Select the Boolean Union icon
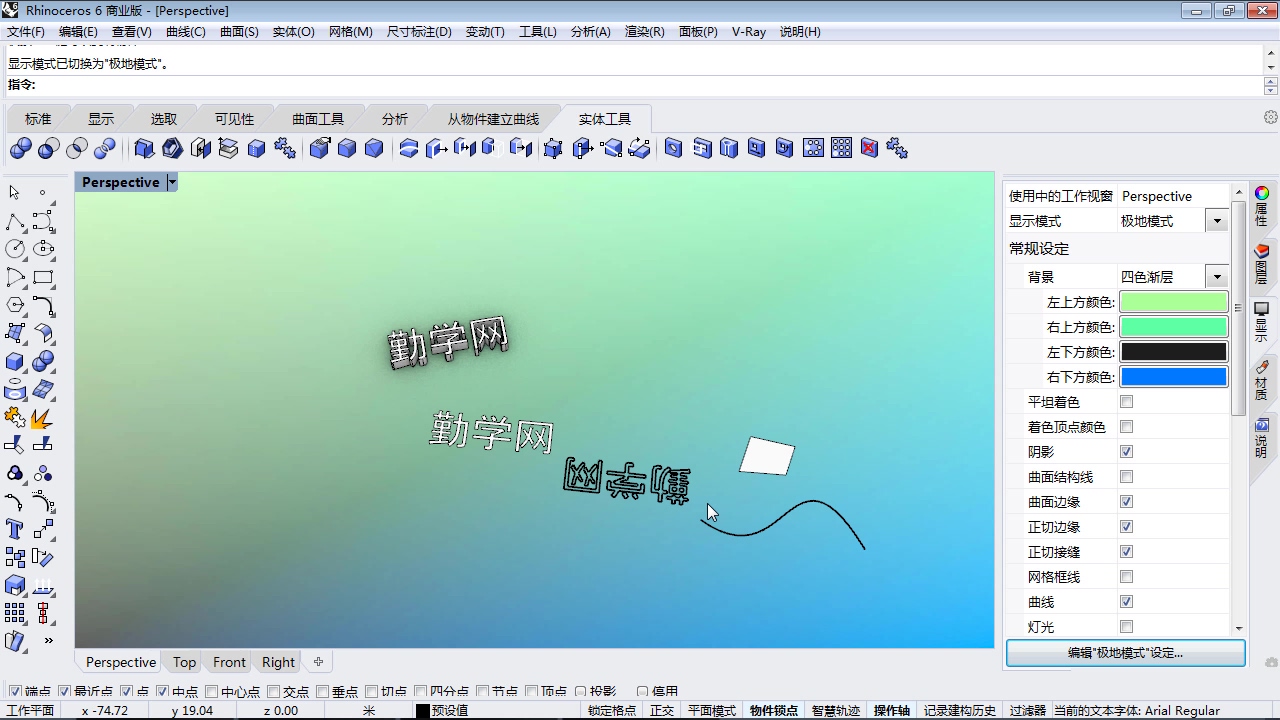 pos(20,149)
